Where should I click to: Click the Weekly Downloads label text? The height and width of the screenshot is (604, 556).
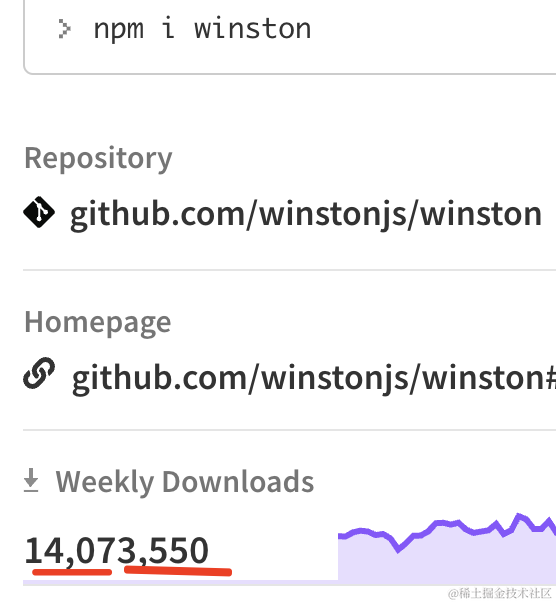point(185,482)
